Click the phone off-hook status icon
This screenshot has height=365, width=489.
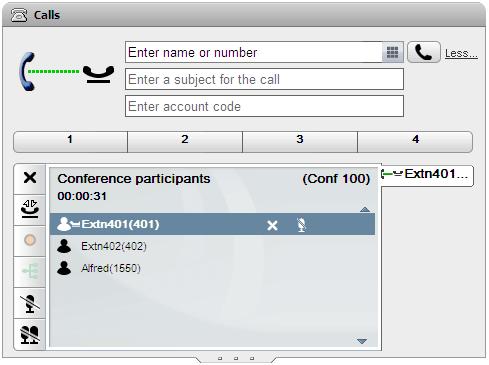[x=66, y=72]
